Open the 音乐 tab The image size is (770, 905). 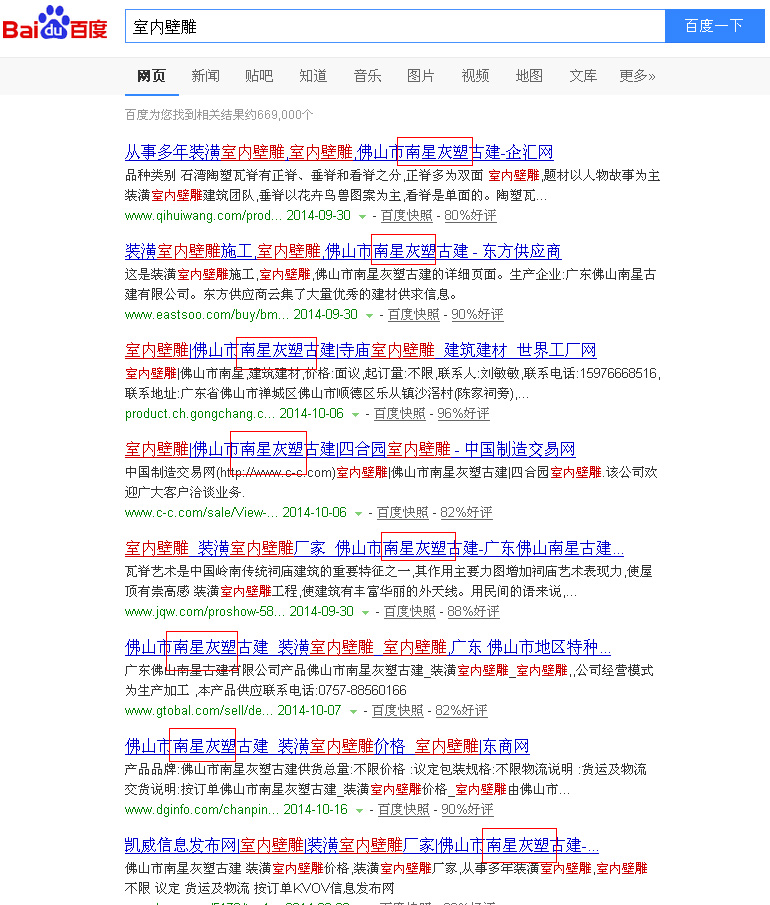[x=367, y=76]
